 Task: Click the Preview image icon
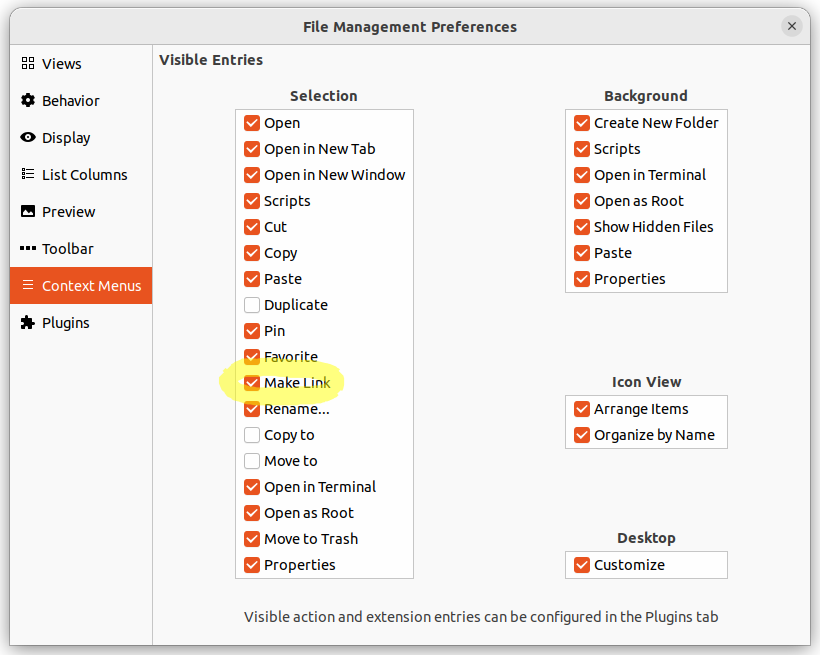pos(28,211)
